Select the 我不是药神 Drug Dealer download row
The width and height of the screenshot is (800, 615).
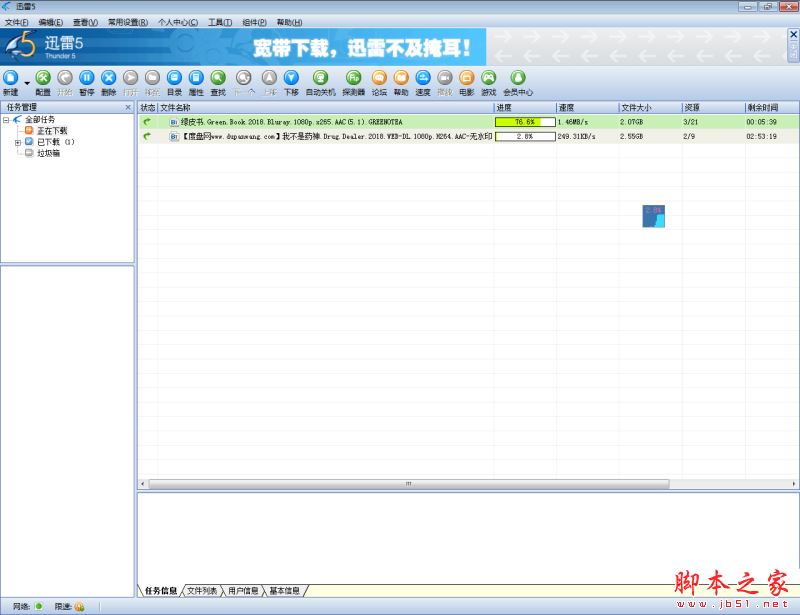tap(468, 136)
